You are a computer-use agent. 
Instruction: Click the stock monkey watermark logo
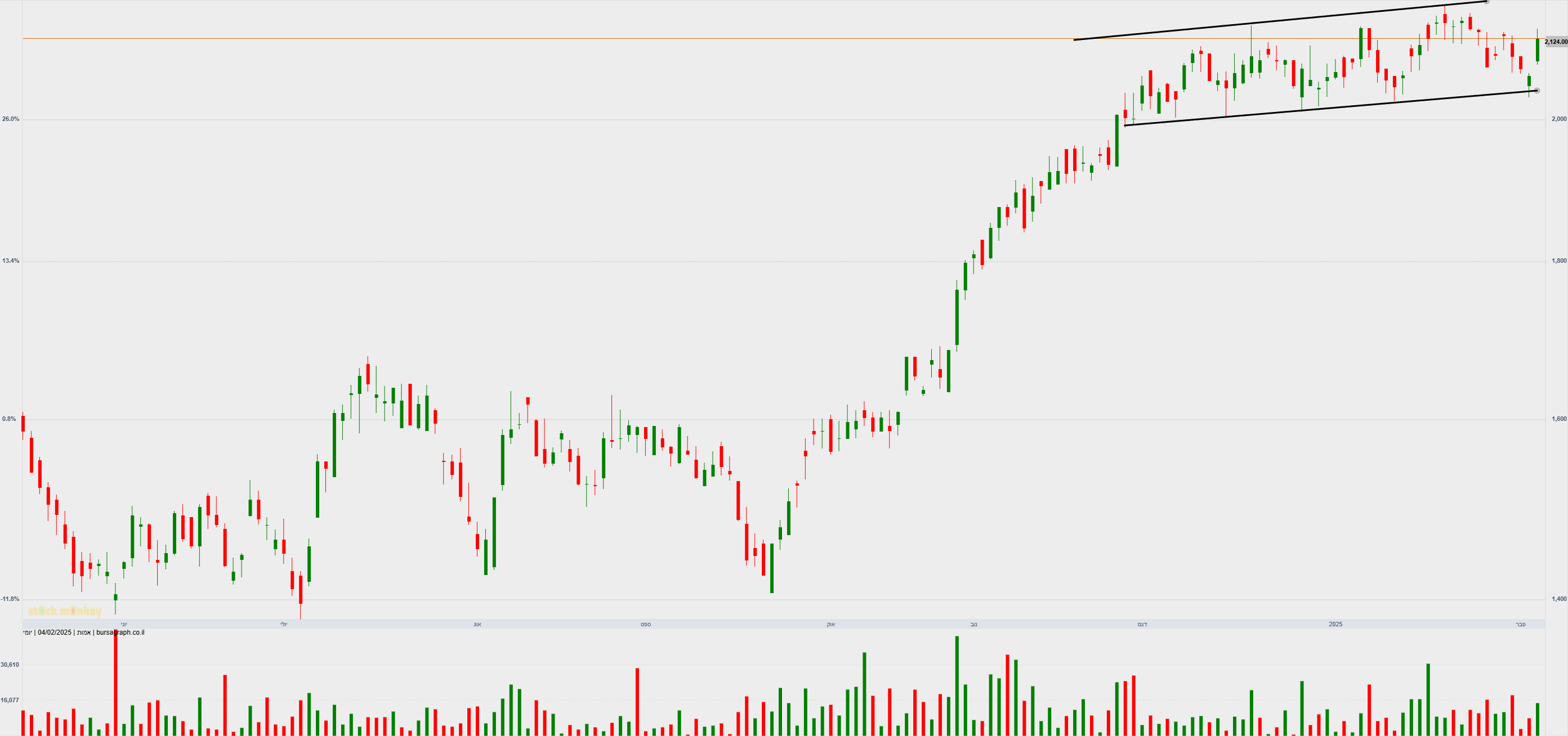(65, 611)
